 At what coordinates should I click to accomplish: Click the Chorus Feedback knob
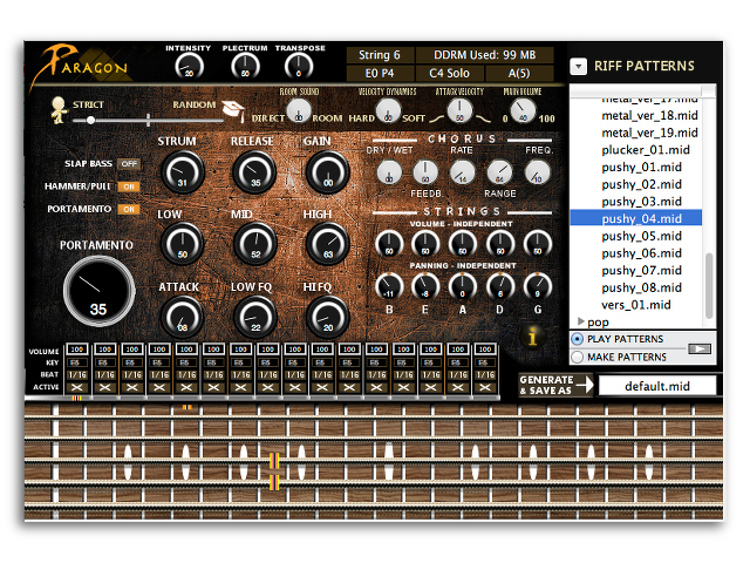(x=425, y=172)
